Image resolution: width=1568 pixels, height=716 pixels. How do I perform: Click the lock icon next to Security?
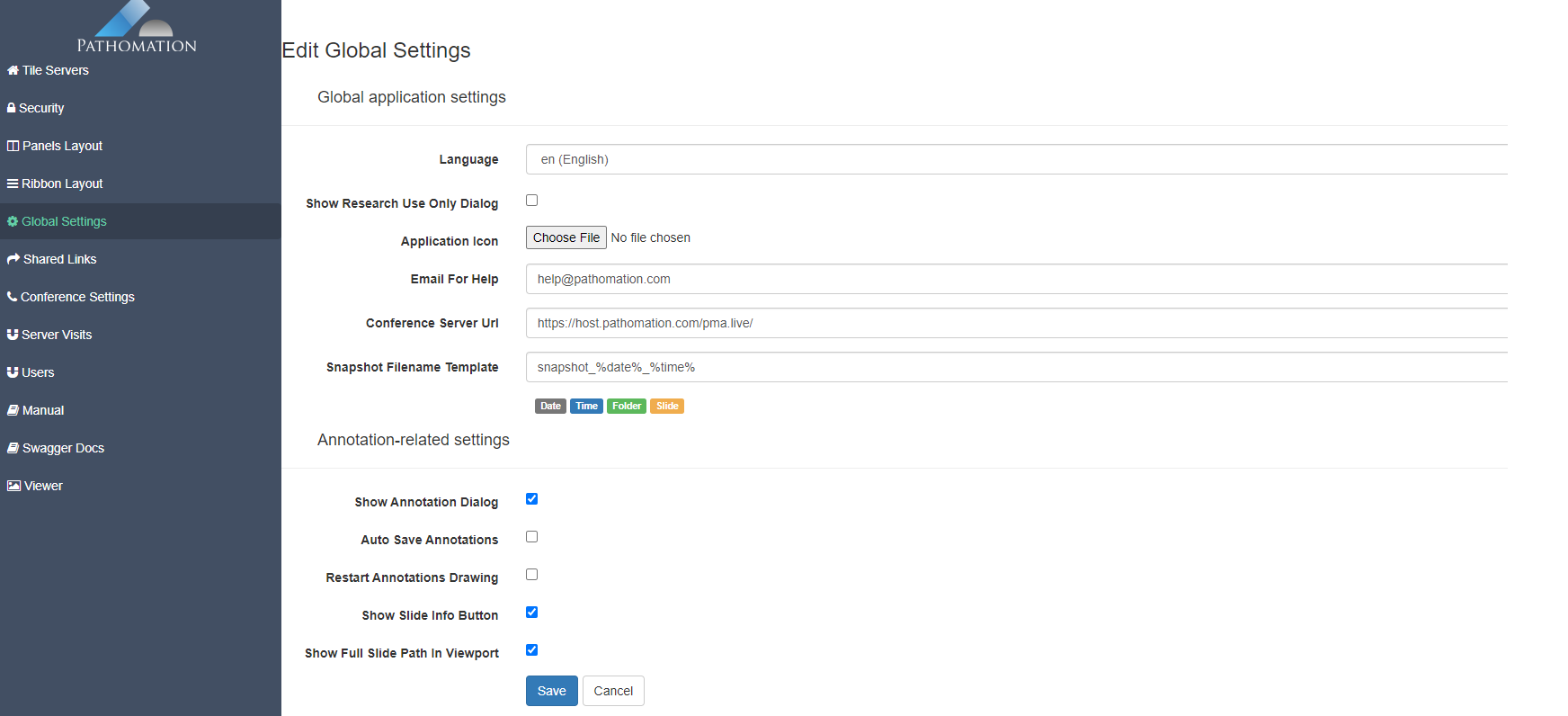coord(12,108)
